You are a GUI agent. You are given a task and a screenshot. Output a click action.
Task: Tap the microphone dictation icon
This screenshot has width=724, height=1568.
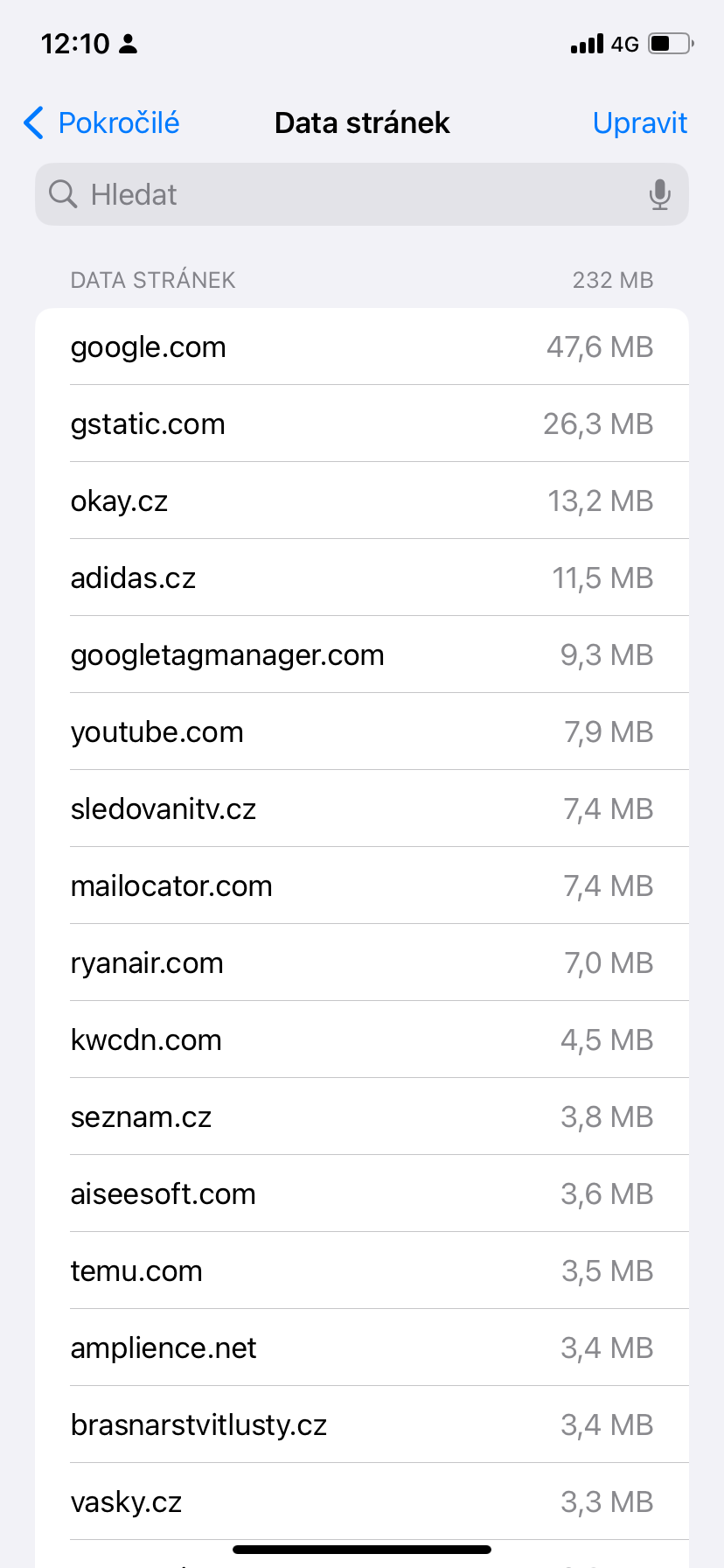(660, 194)
